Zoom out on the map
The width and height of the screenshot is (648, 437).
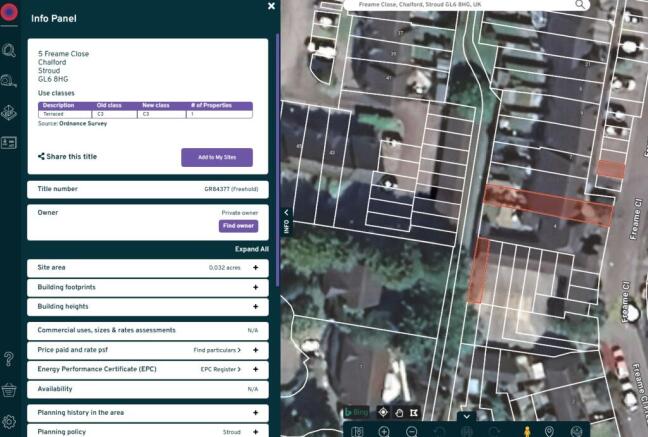[x=411, y=431]
